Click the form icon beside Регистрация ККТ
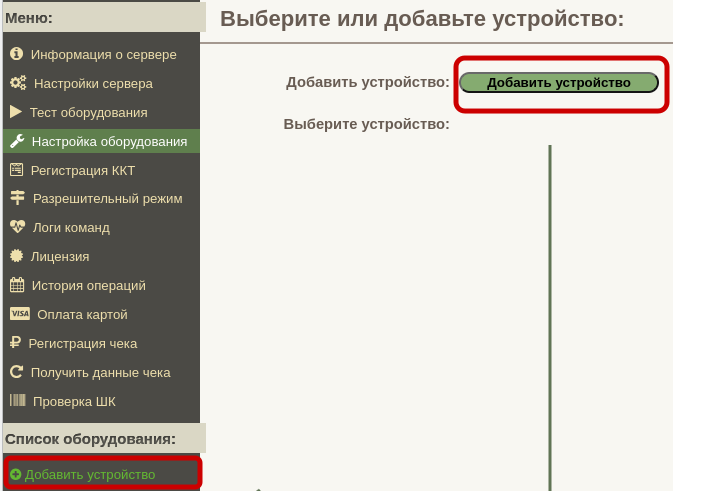718x491 pixels. tap(16, 170)
